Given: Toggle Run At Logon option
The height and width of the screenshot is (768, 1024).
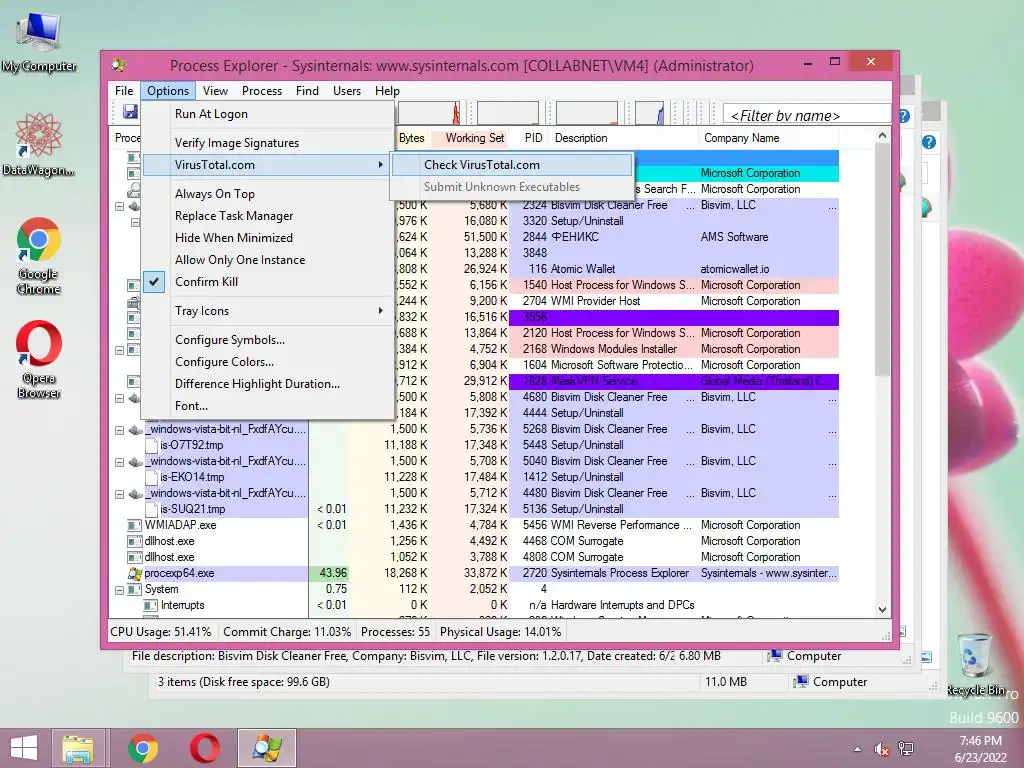Looking at the screenshot, I should (267, 114).
